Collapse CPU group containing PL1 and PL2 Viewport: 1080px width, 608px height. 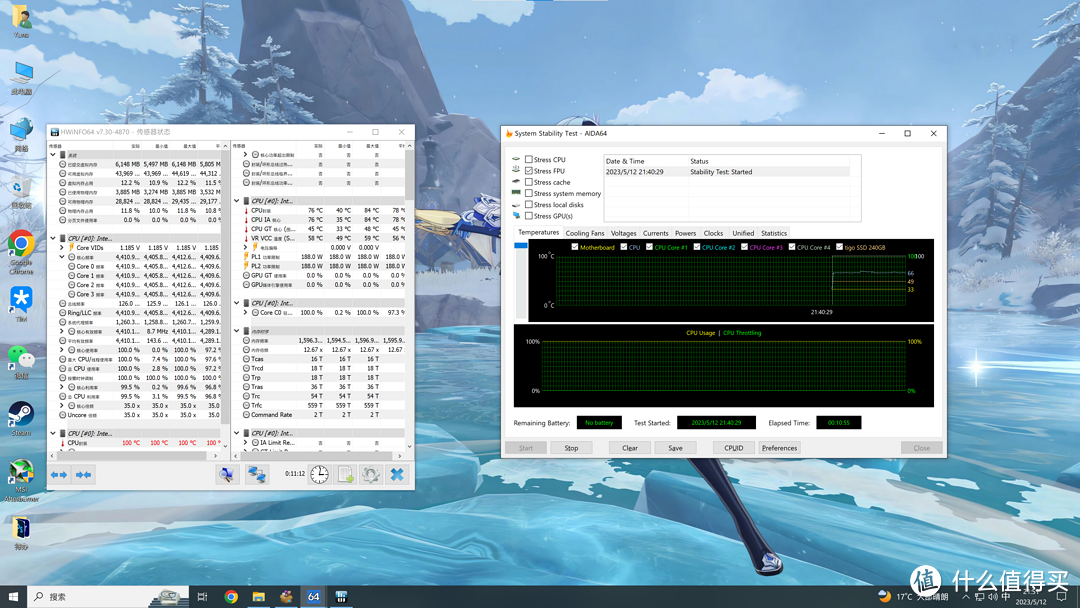(236, 201)
